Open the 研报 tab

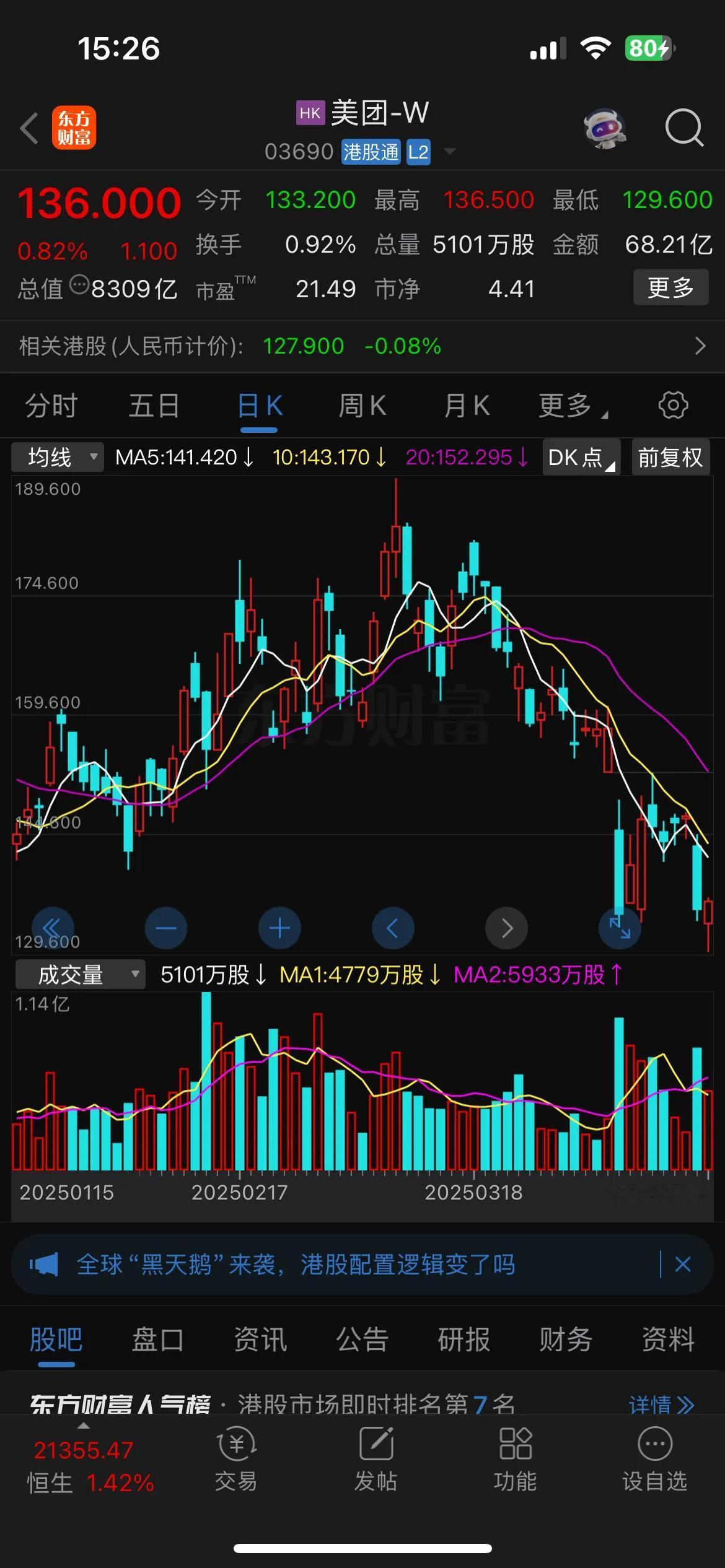(x=464, y=1339)
